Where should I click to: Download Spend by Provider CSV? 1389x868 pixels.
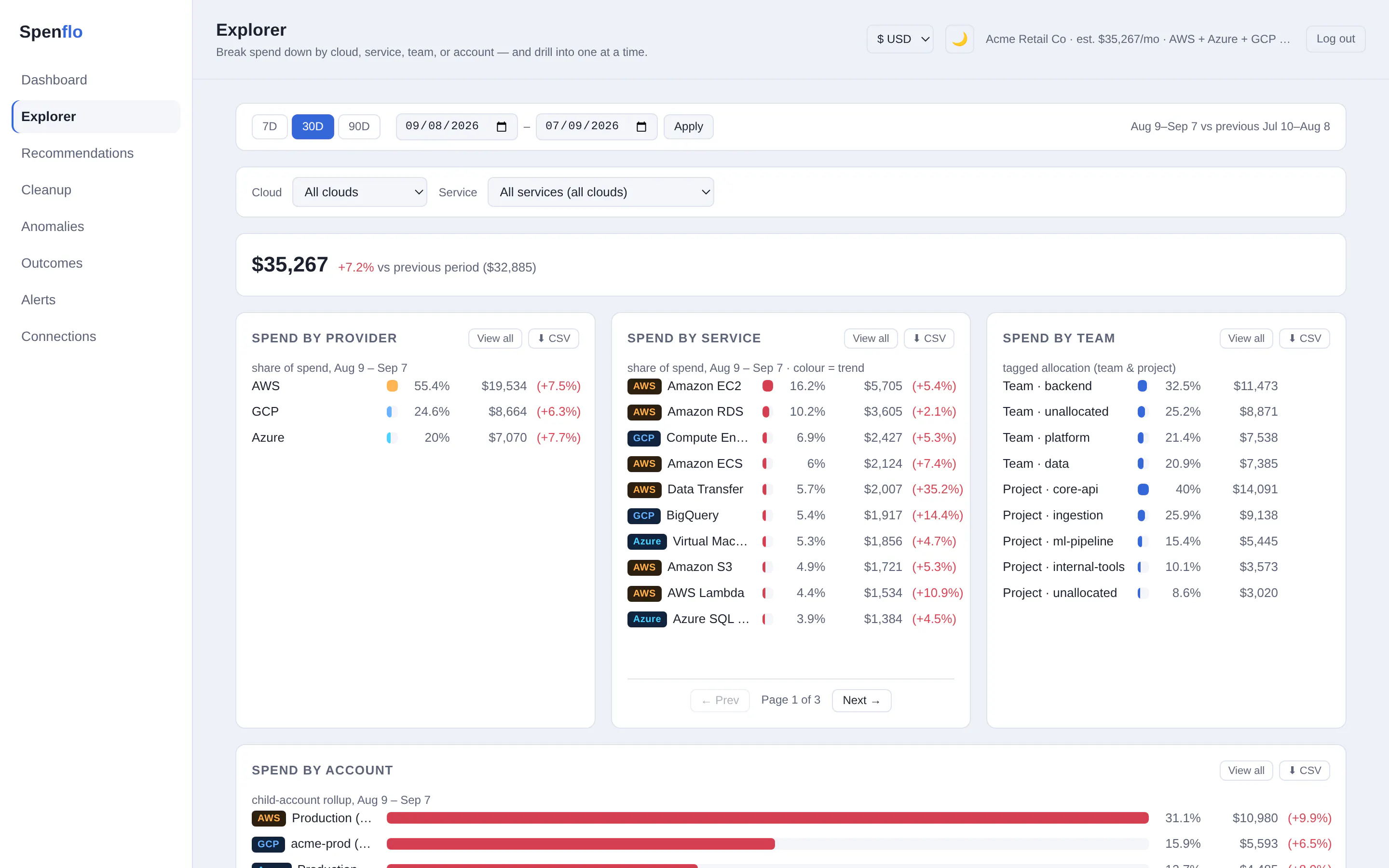pyautogui.click(x=553, y=338)
